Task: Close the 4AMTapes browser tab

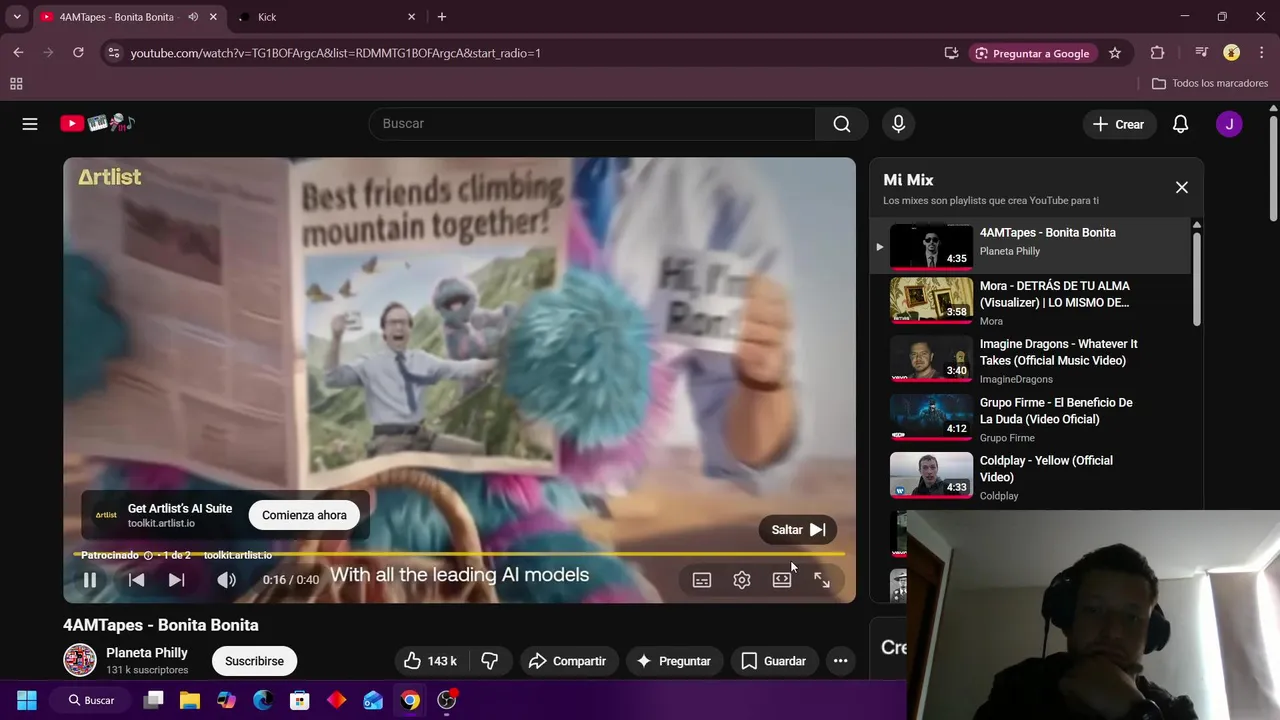Action: (213, 17)
